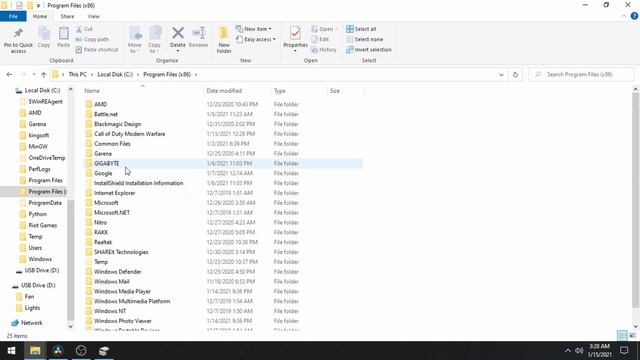Switch to Details view icon in status bar
640x360 pixels.
[622, 336]
